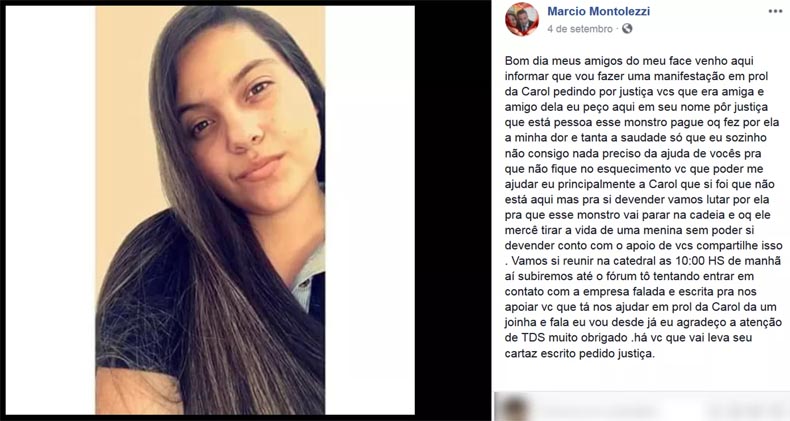Click the blurred commenter avatar at bottom
This screenshot has width=790, height=421.
pyautogui.click(x=515, y=407)
